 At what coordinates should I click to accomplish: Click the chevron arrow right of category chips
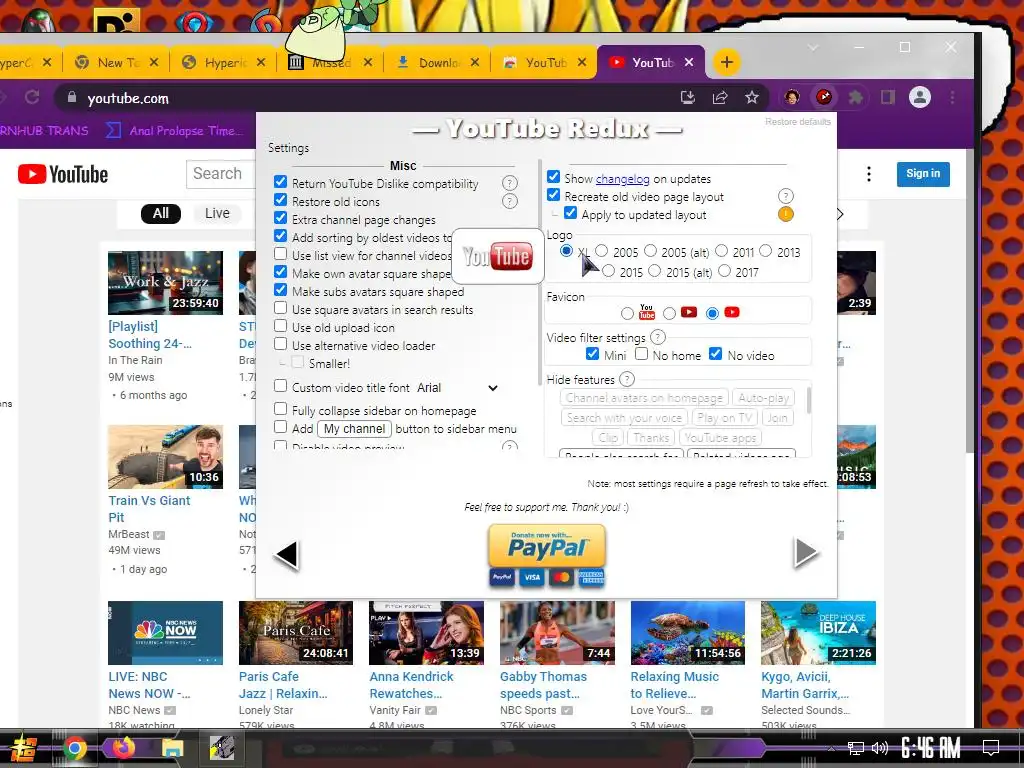click(840, 214)
